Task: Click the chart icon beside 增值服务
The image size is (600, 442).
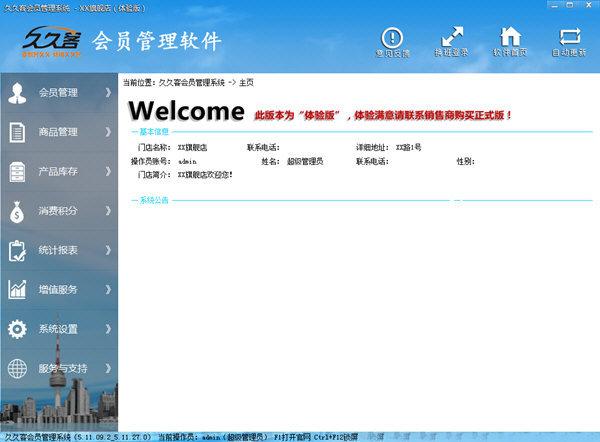Action: pos(17,290)
